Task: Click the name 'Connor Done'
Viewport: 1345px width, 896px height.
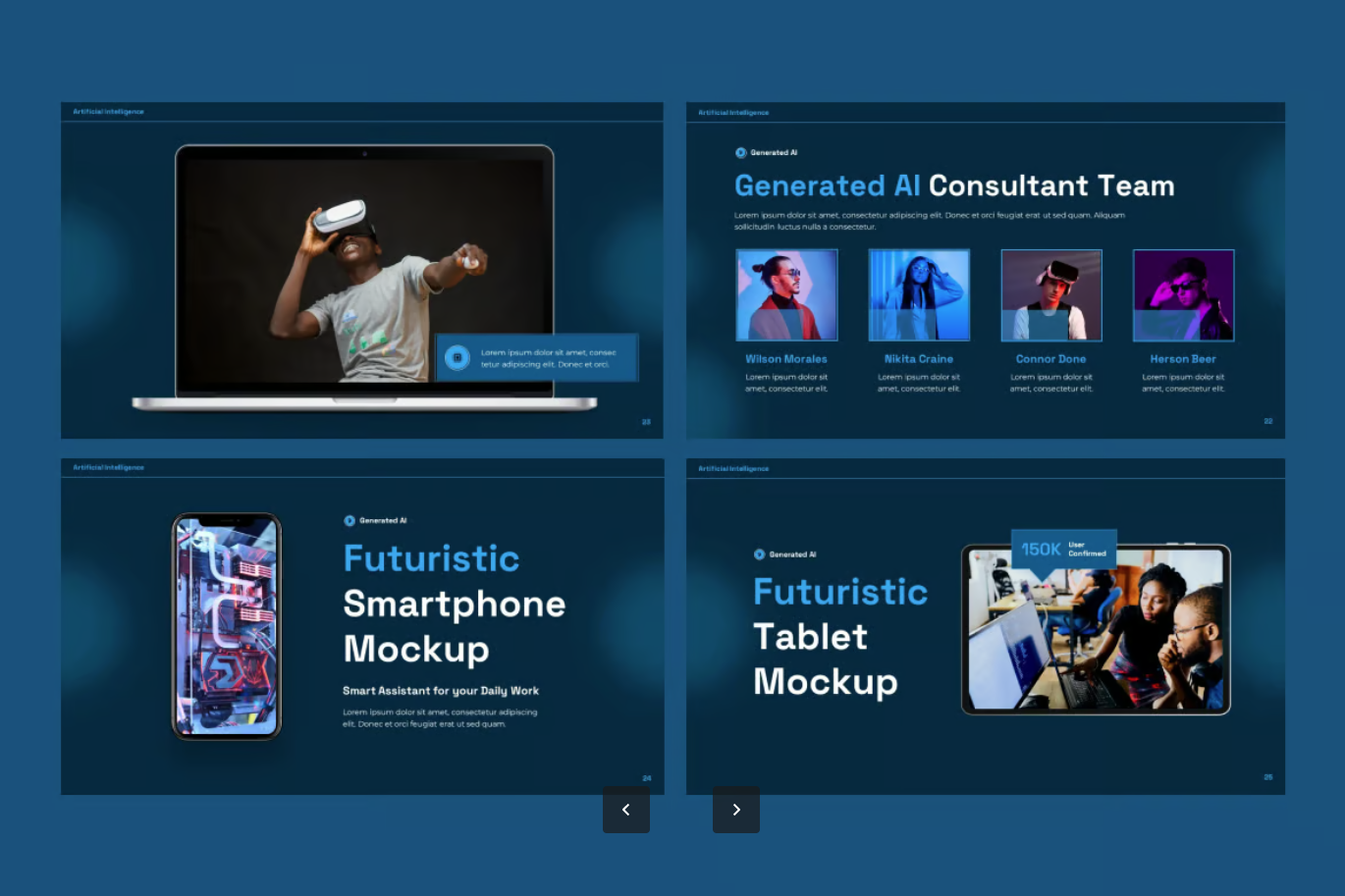Action: [1051, 359]
